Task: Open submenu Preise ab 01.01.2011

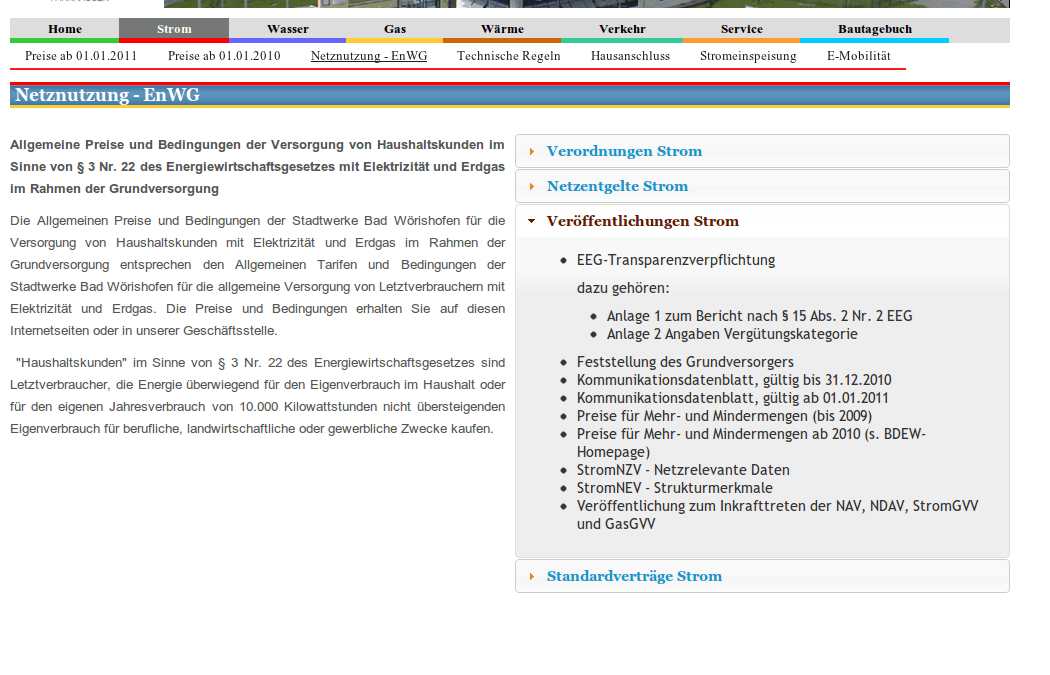Action: 81,56
